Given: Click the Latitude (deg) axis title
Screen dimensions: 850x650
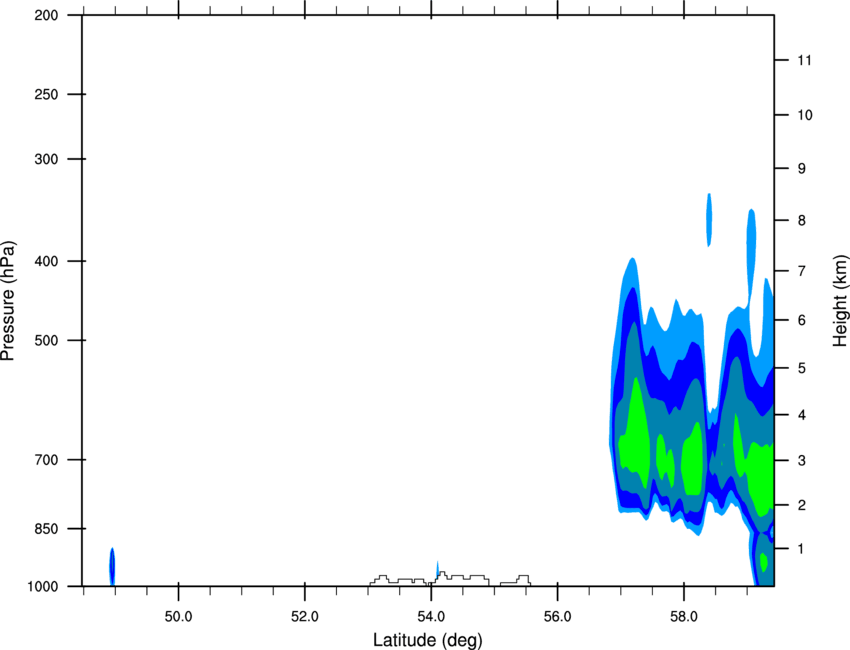Looking at the screenshot, I should pyautogui.click(x=427, y=640).
